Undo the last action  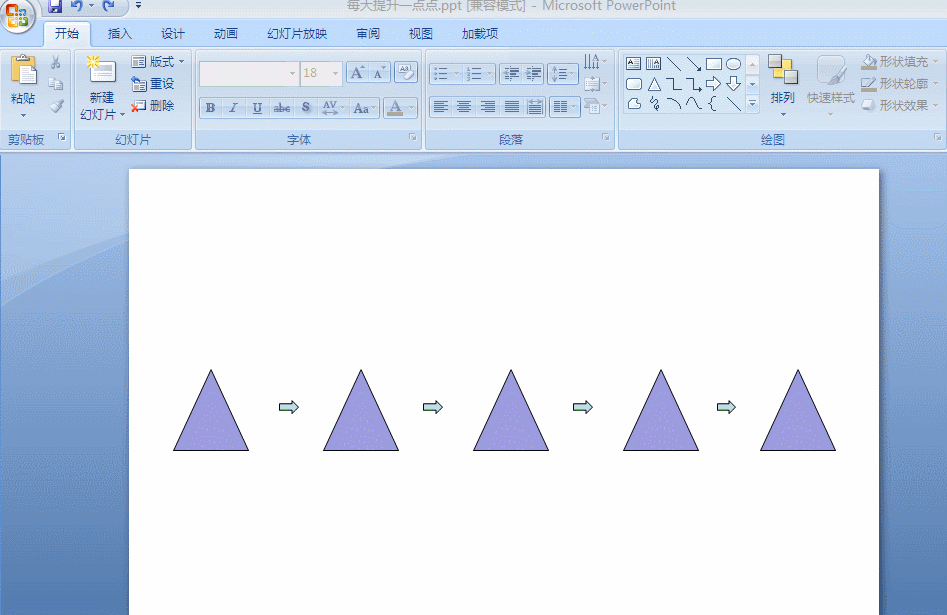tap(77, 6)
